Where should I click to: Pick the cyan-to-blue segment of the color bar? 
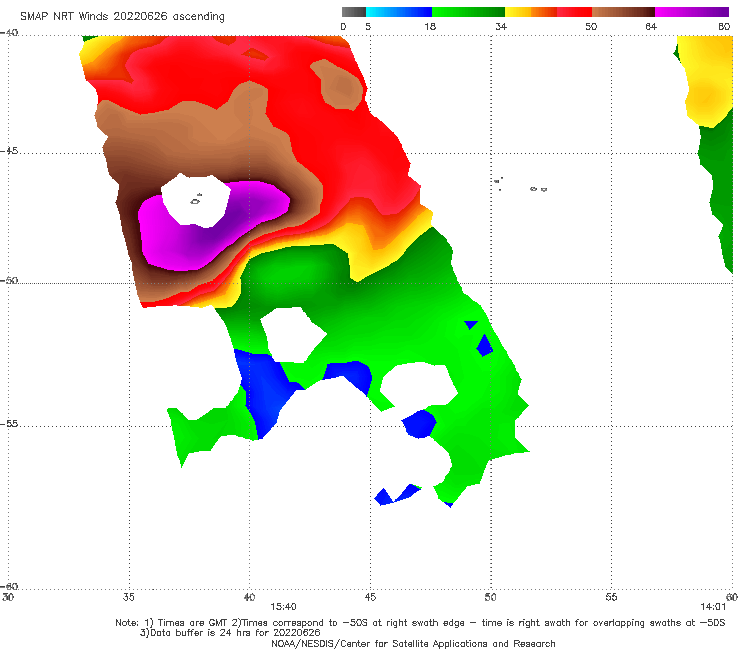(x=399, y=12)
